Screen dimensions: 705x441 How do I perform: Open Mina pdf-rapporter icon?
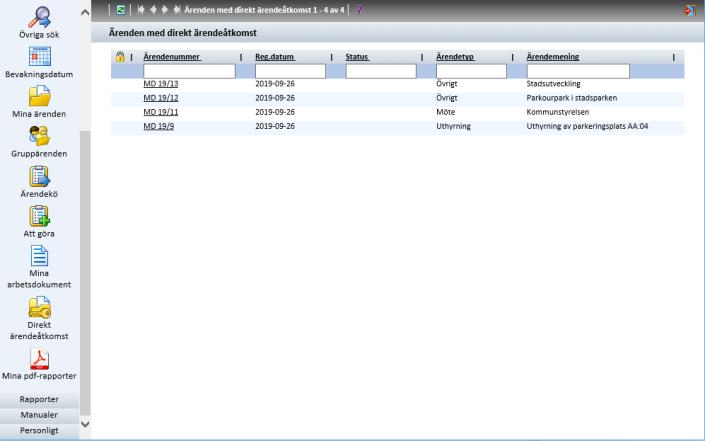pyautogui.click(x=40, y=359)
